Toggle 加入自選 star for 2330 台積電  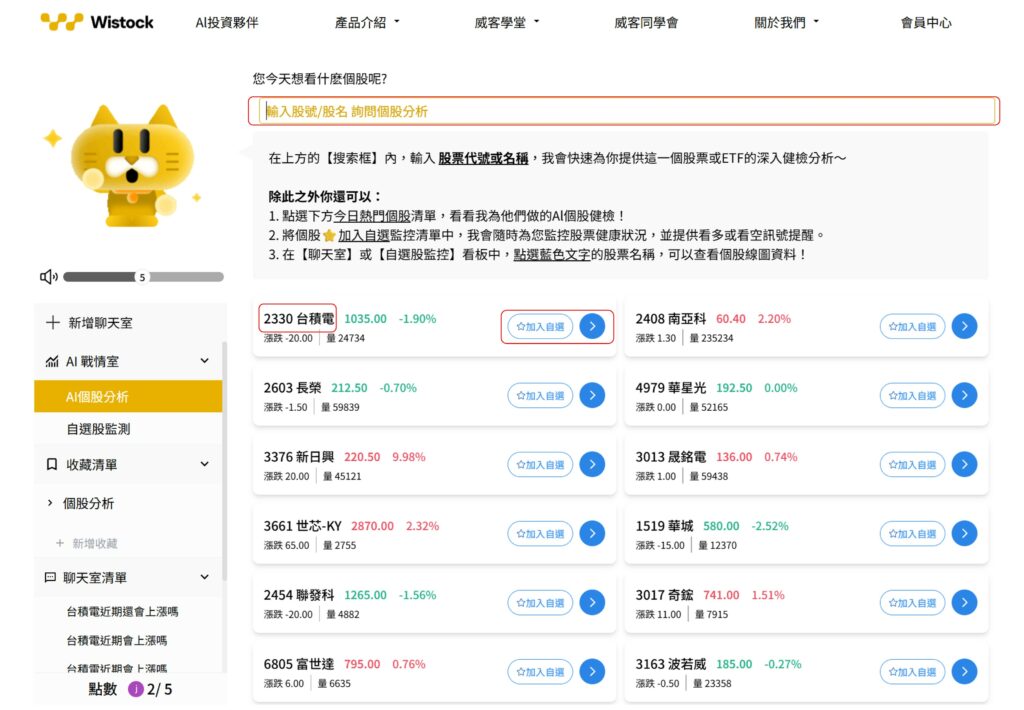540,326
